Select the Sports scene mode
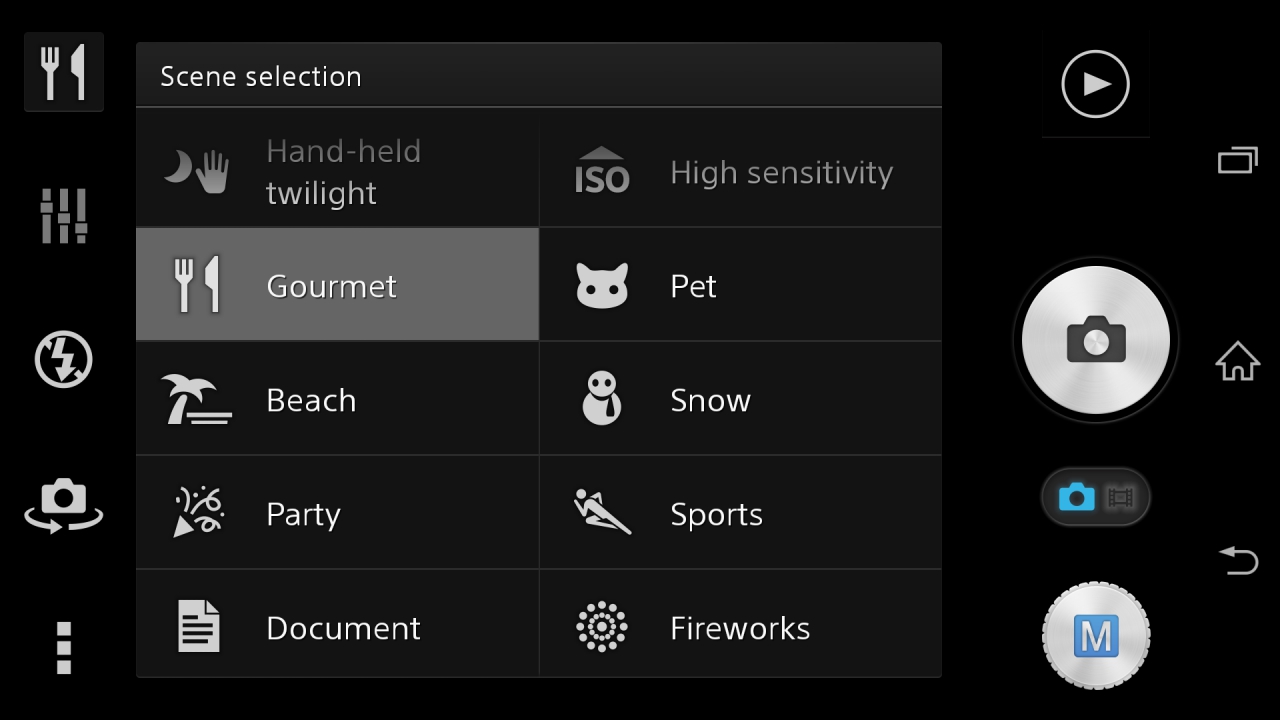The height and width of the screenshot is (720, 1280). click(740, 514)
